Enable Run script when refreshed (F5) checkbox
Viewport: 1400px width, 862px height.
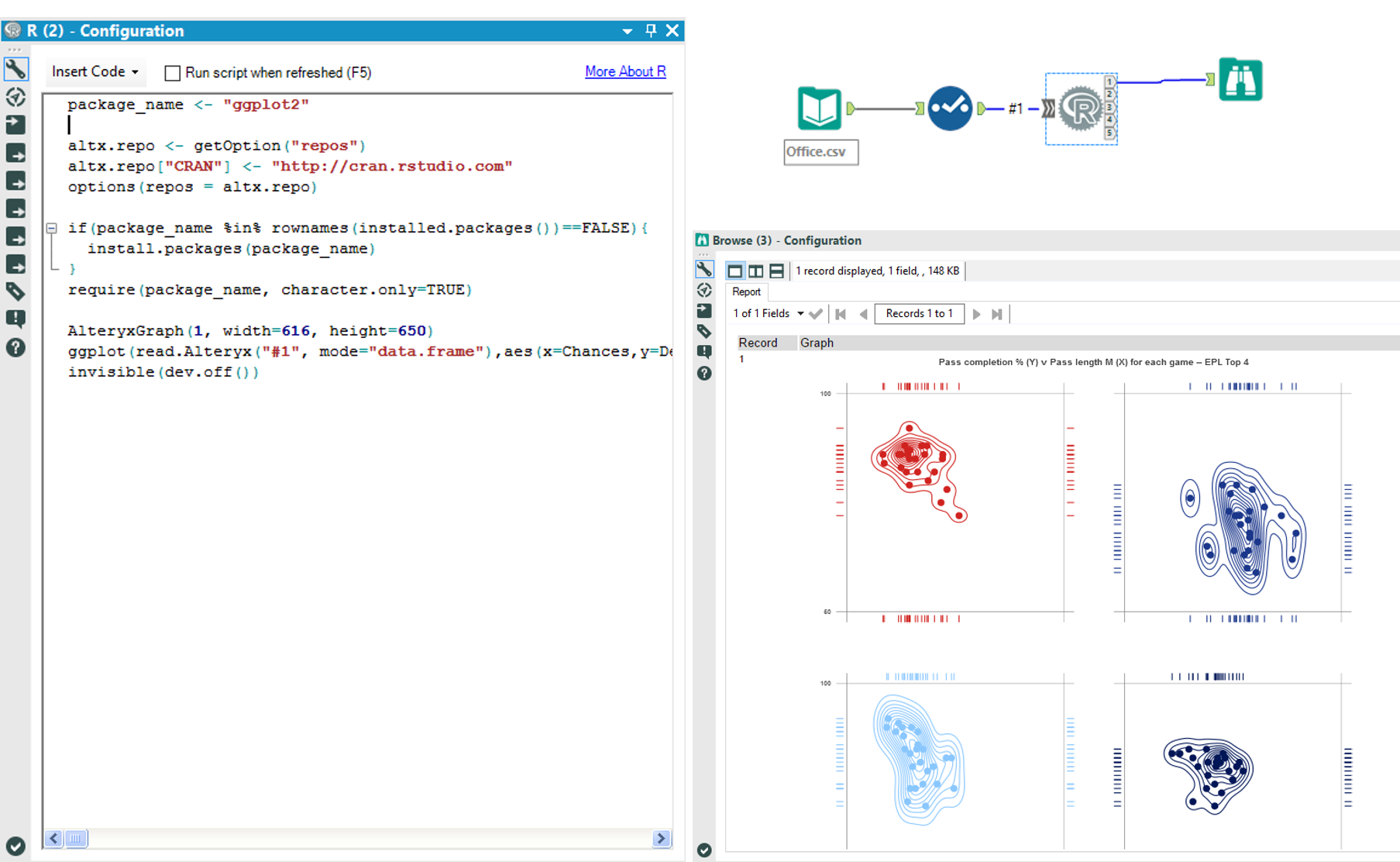pyautogui.click(x=173, y=73)
